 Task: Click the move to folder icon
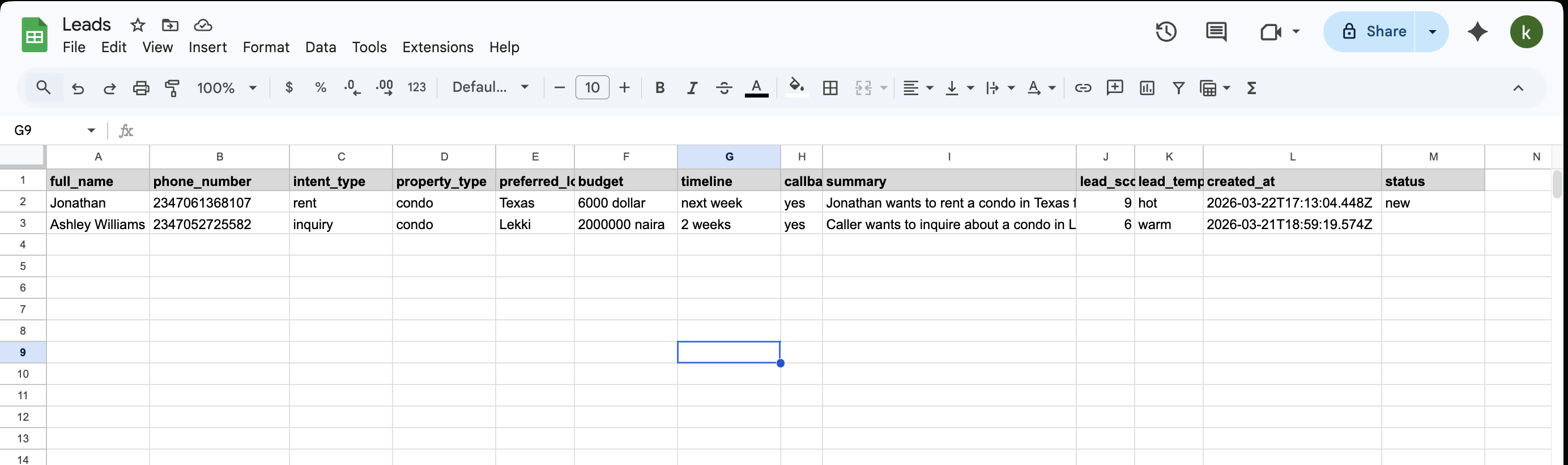point(170,25)
